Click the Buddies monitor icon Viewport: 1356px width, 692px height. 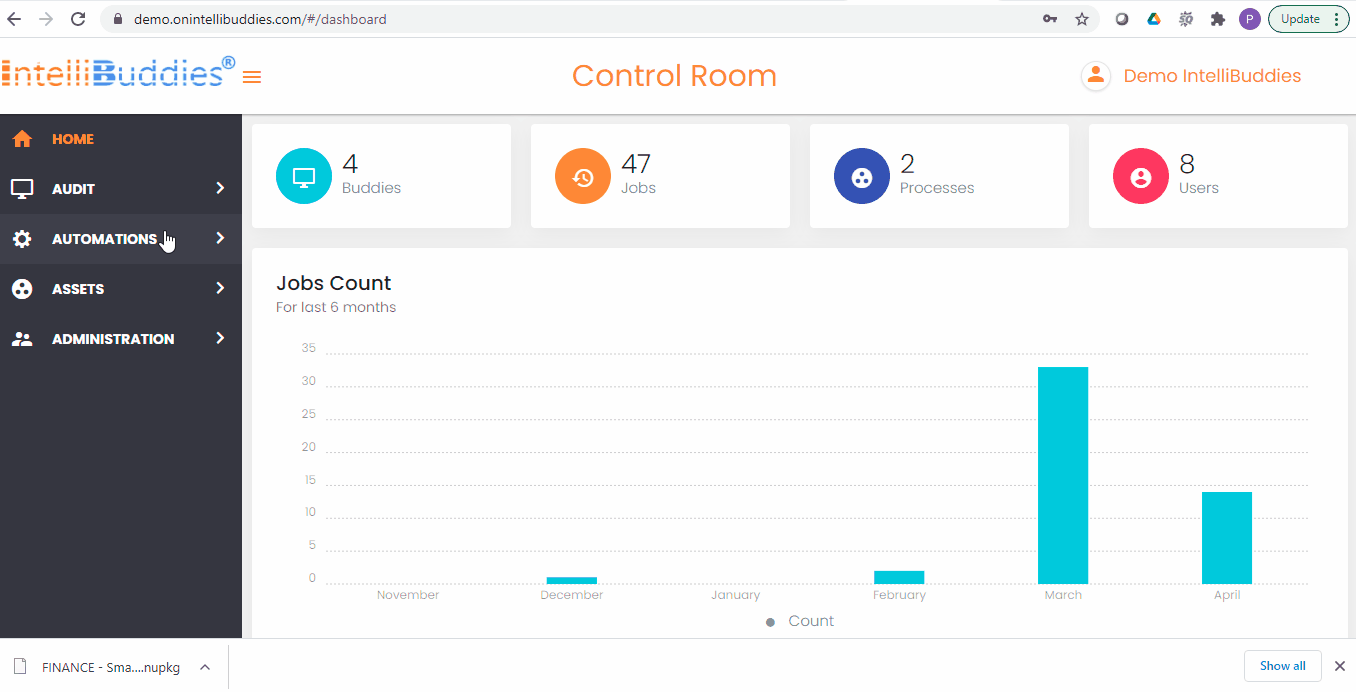click(x=303, y=175)
